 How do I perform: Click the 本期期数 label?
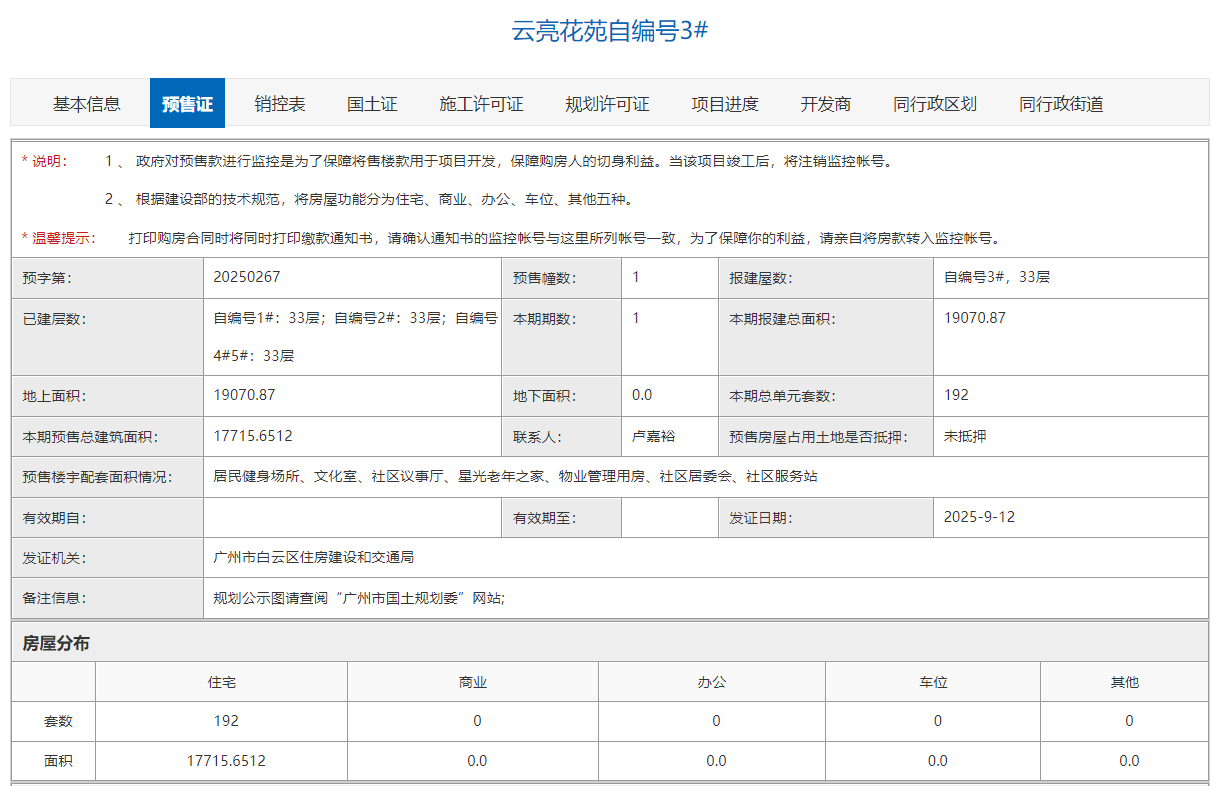pyautogui.click(x=545, y=319)
